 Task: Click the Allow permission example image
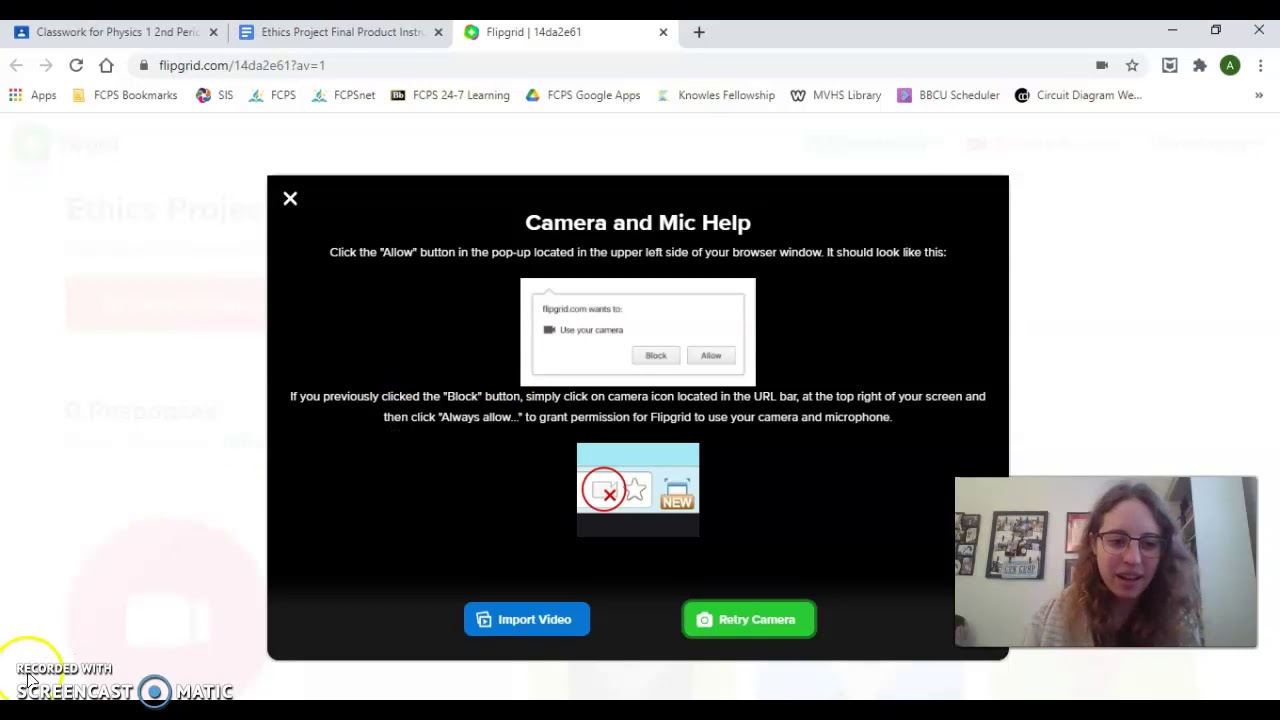coord(638,332)
